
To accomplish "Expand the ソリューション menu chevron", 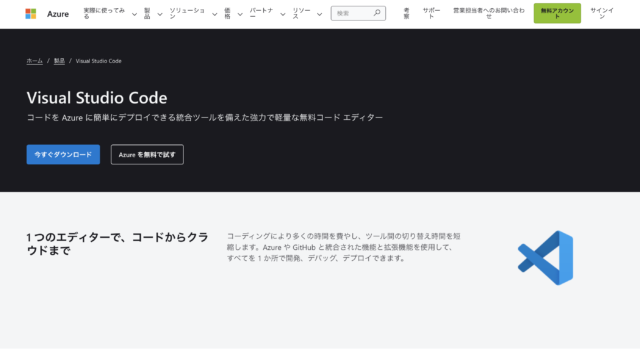I will click(214, 14).
